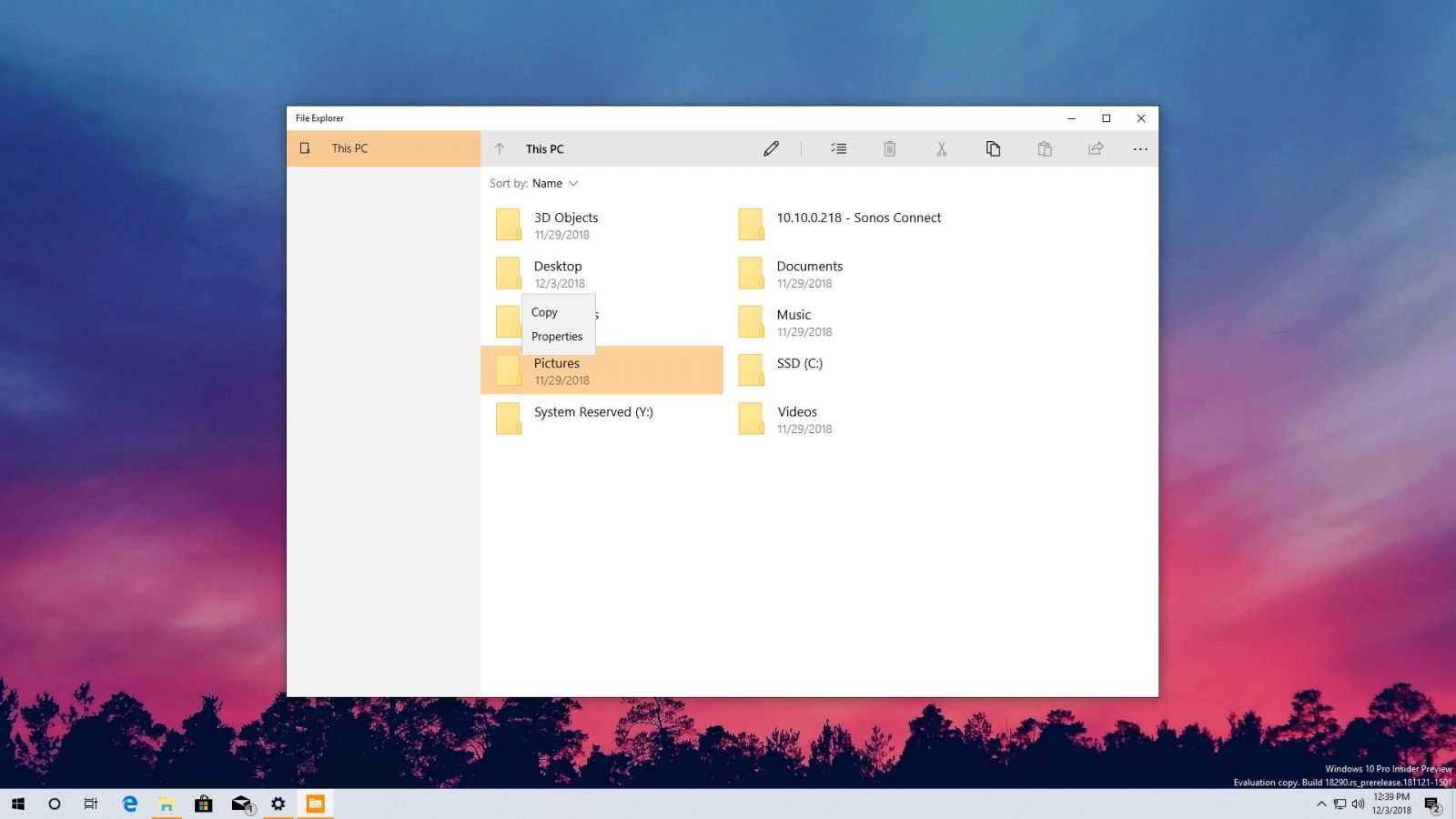
Task: Open the Videos folder
Action: (796, 412)
